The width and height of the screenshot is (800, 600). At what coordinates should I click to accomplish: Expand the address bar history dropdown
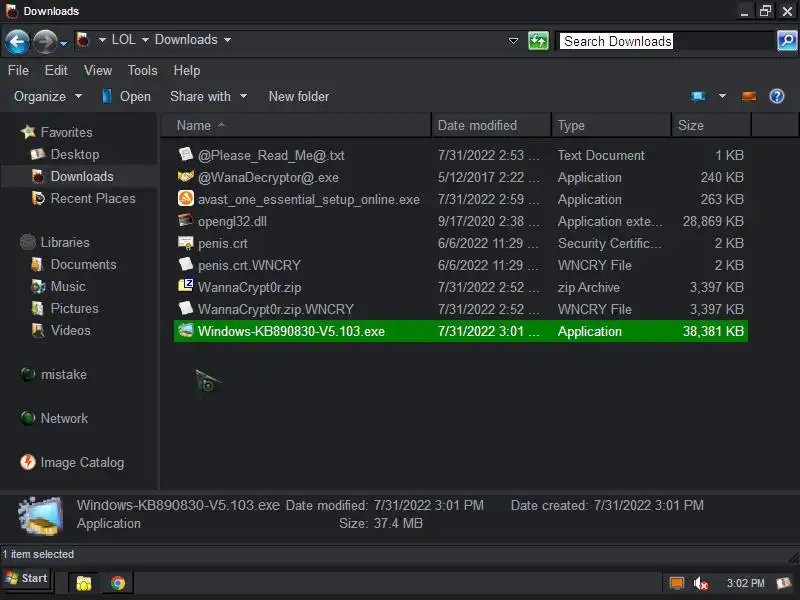coord(513,41)
